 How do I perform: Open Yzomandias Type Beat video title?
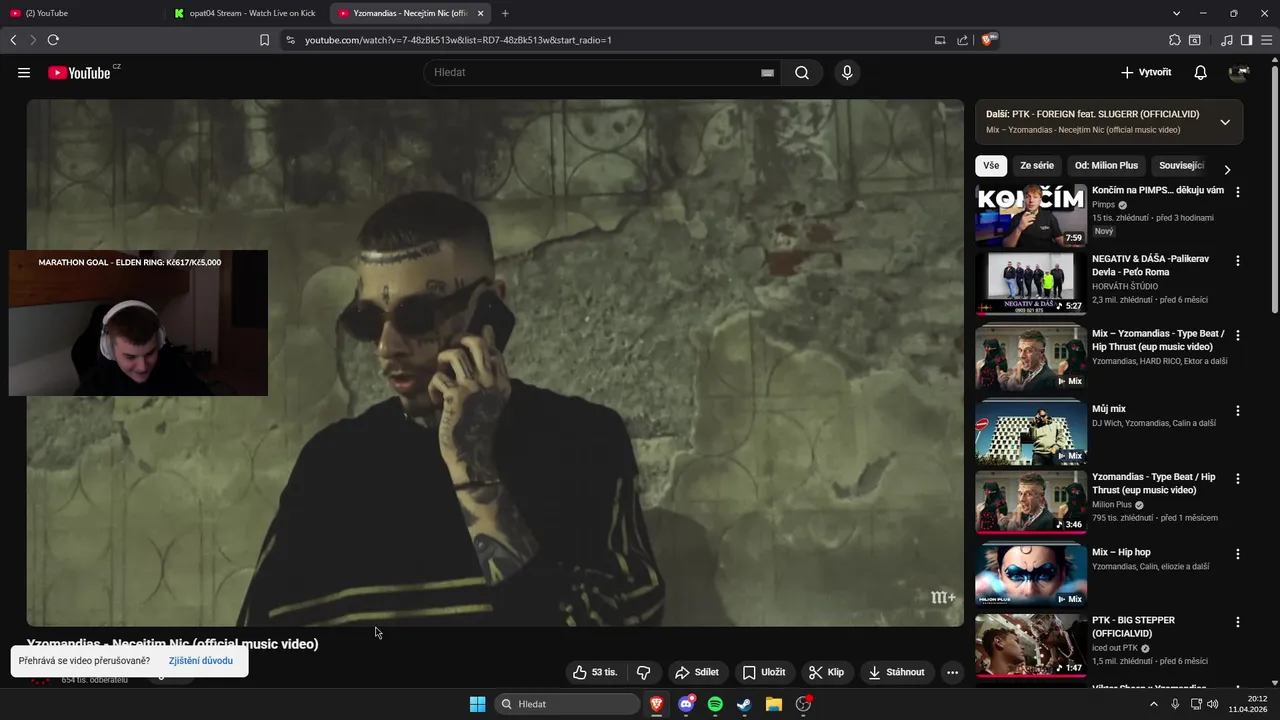1154,484
